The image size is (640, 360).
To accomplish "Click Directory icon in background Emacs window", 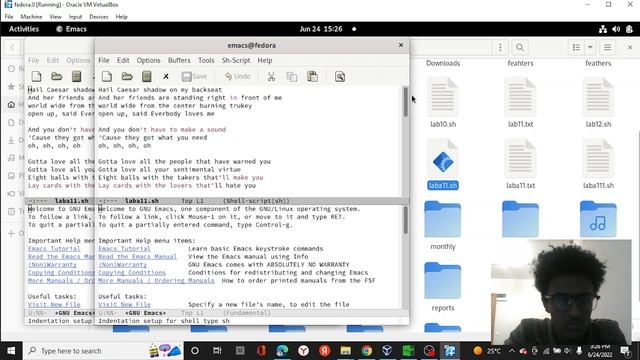I will coord(76,76).
